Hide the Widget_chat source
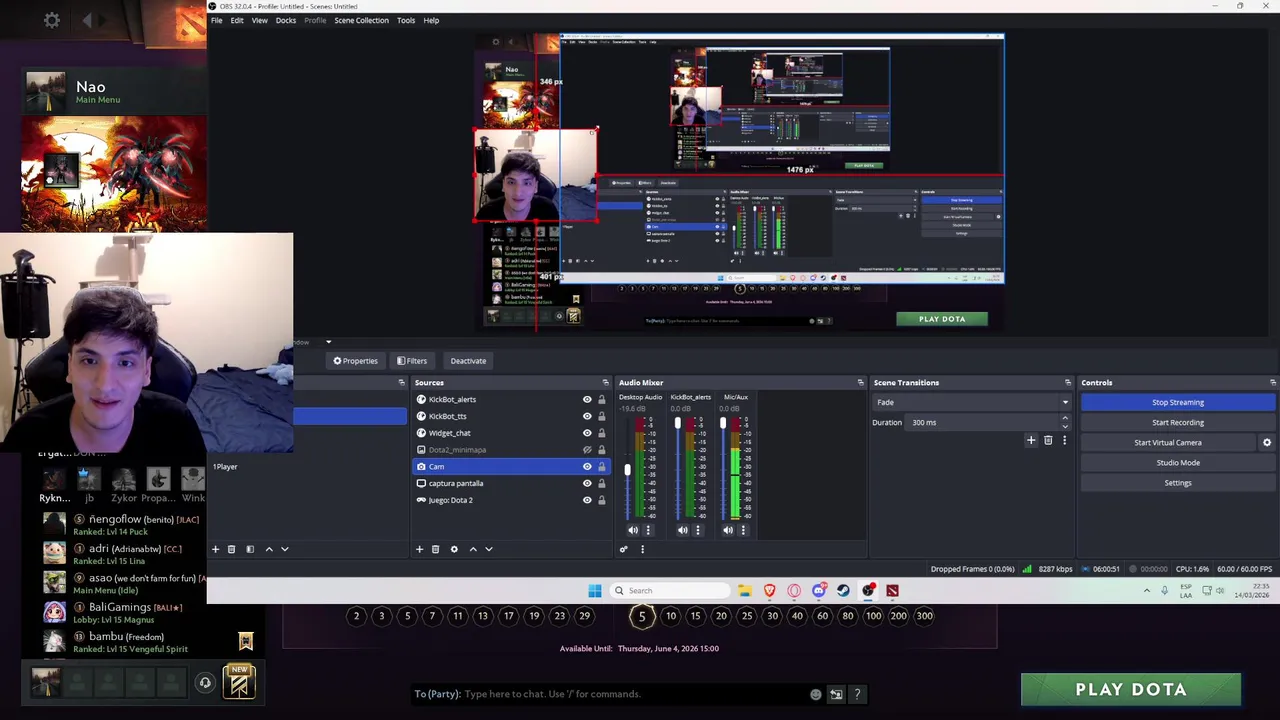The image size is (1280, 720). [x=587, y=433]
